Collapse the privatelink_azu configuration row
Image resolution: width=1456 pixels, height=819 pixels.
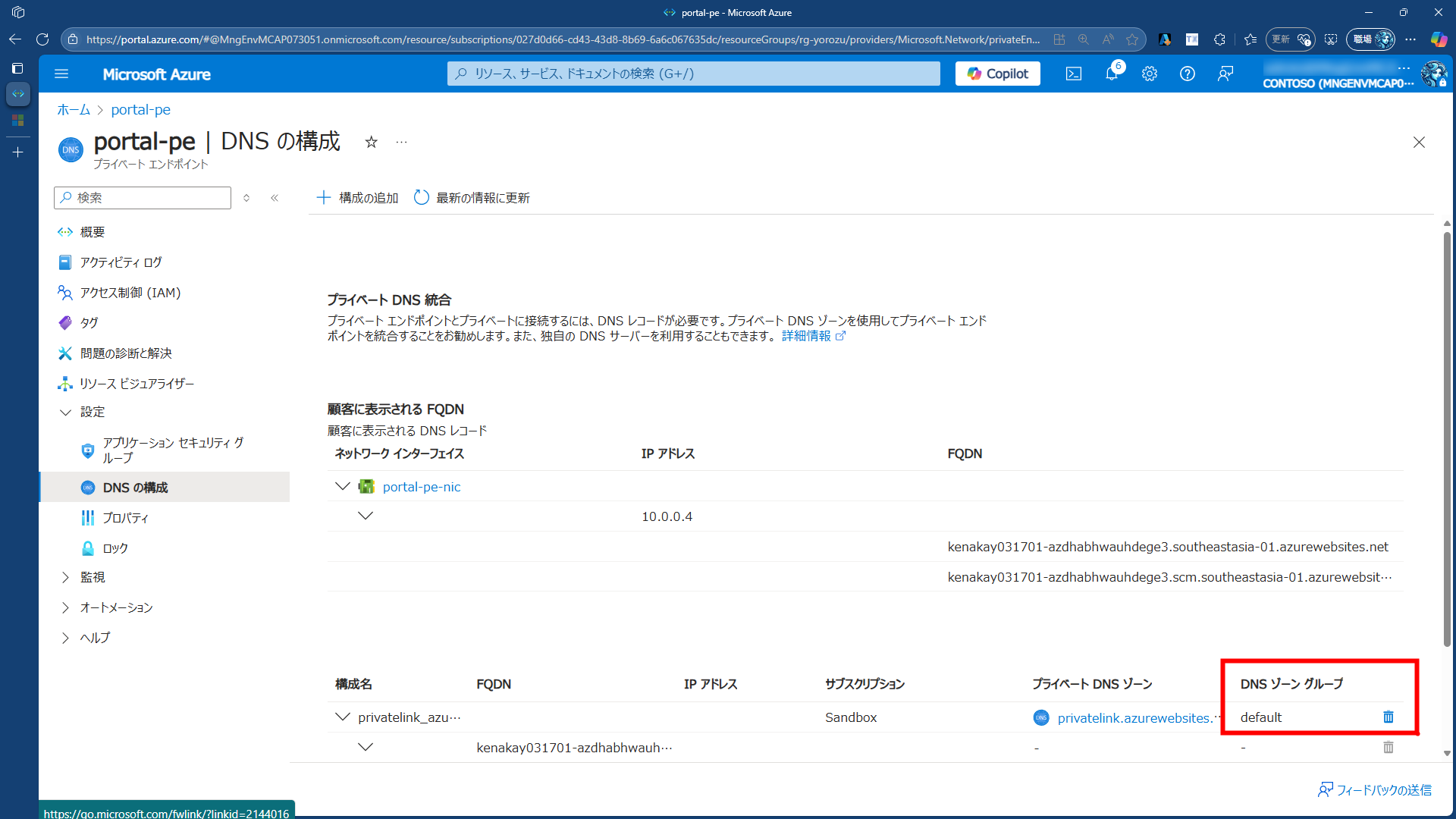tap(343, 717)
